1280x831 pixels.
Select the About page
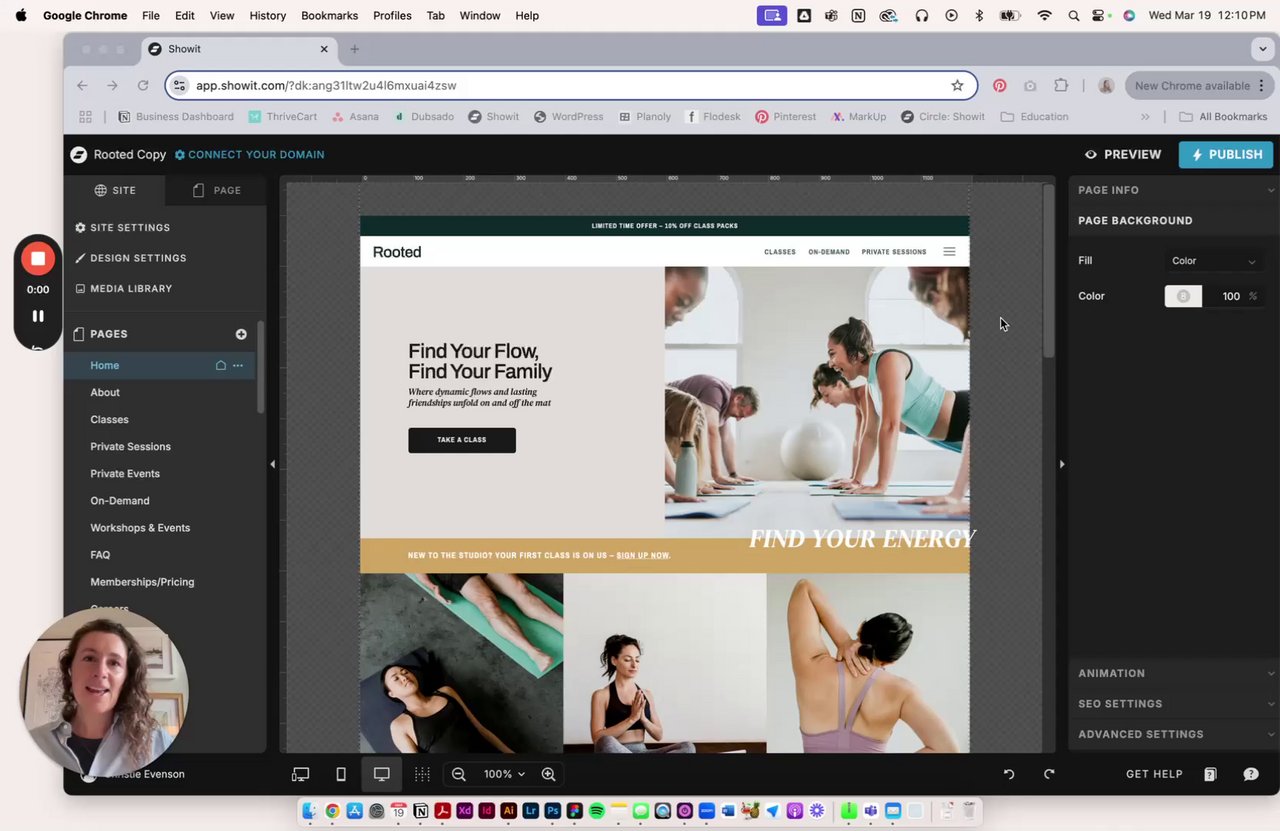[x=105, y=392]
